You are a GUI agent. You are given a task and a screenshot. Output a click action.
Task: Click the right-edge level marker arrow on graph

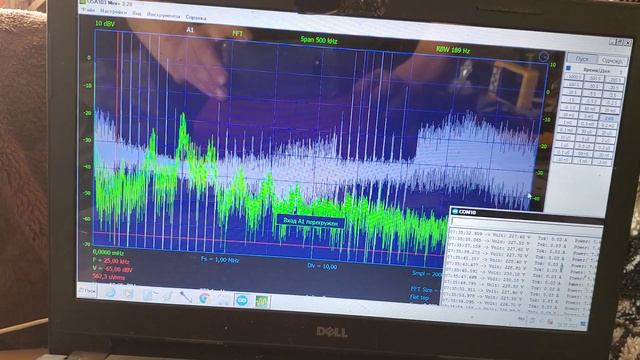(530, 196)
